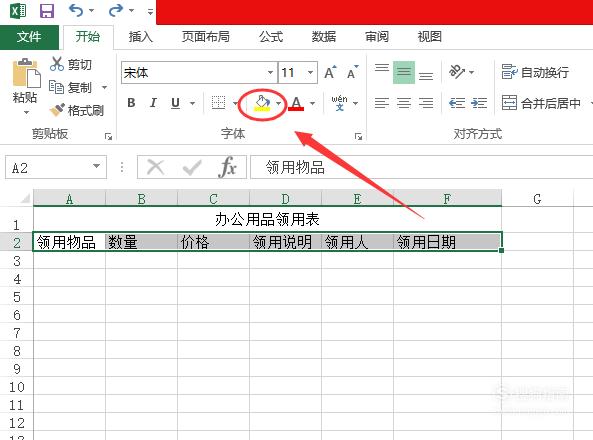Switch to the 插入 tab

click(140, 37)
